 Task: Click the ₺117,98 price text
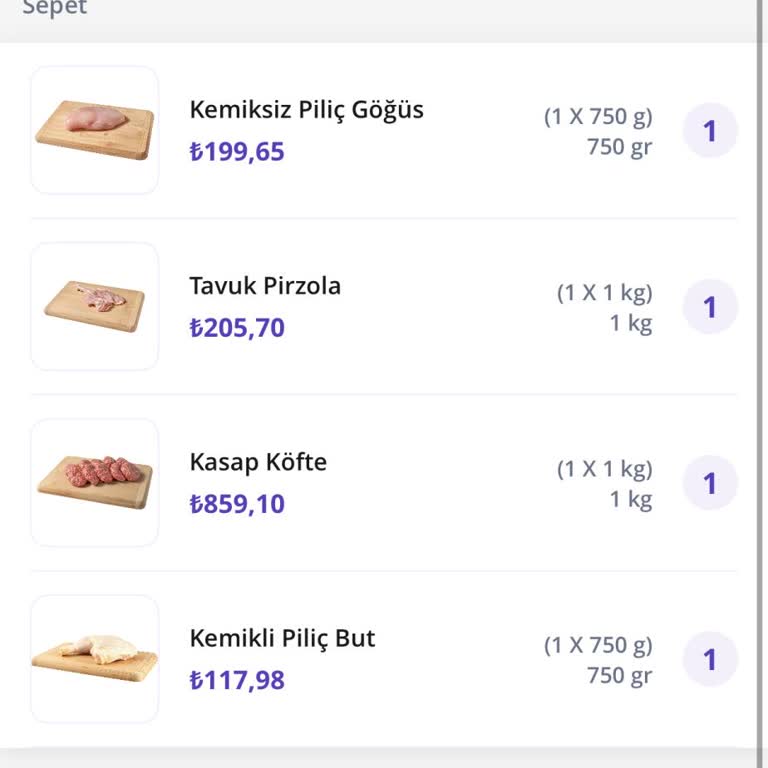[x=237, y=680]
